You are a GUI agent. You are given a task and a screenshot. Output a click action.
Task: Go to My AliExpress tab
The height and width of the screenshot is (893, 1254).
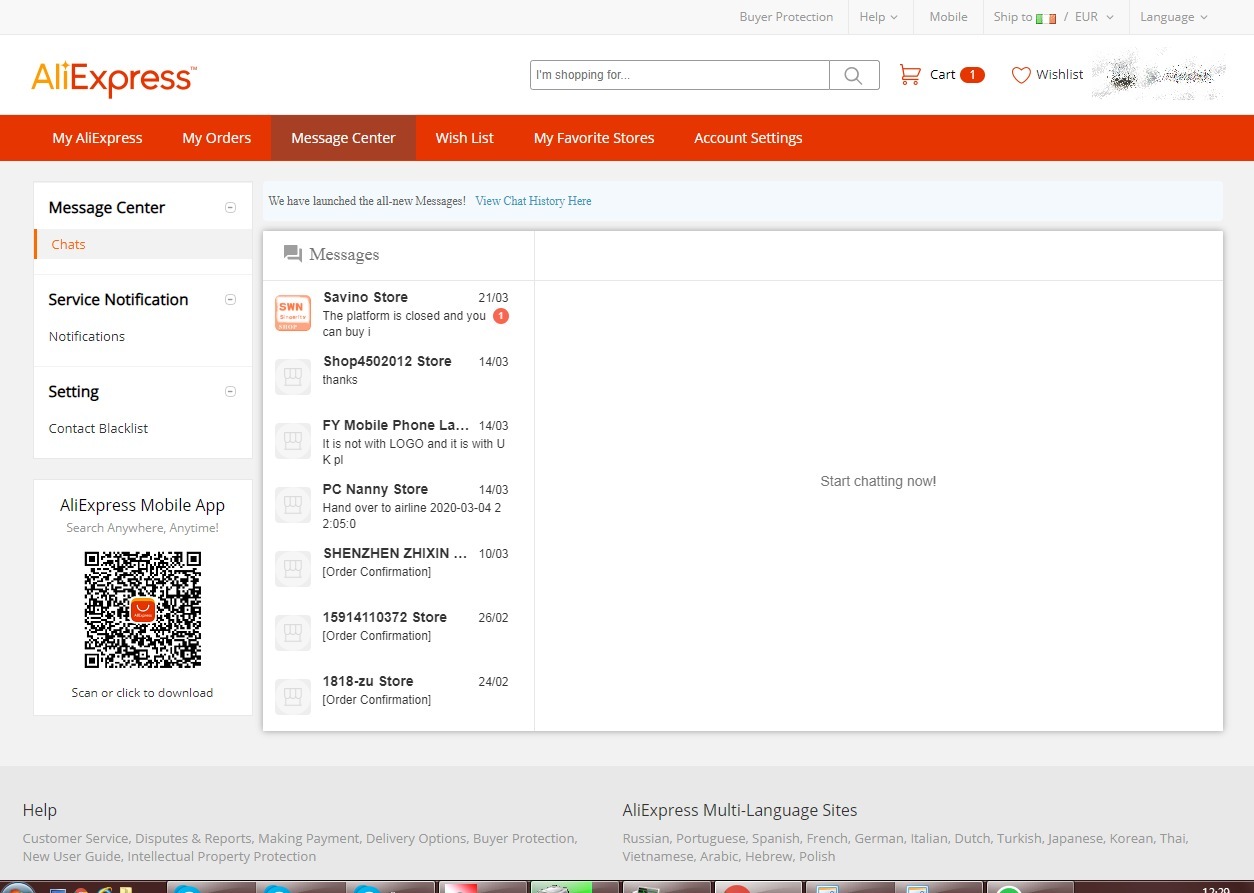pyautogui.click(x=97, y=138)
